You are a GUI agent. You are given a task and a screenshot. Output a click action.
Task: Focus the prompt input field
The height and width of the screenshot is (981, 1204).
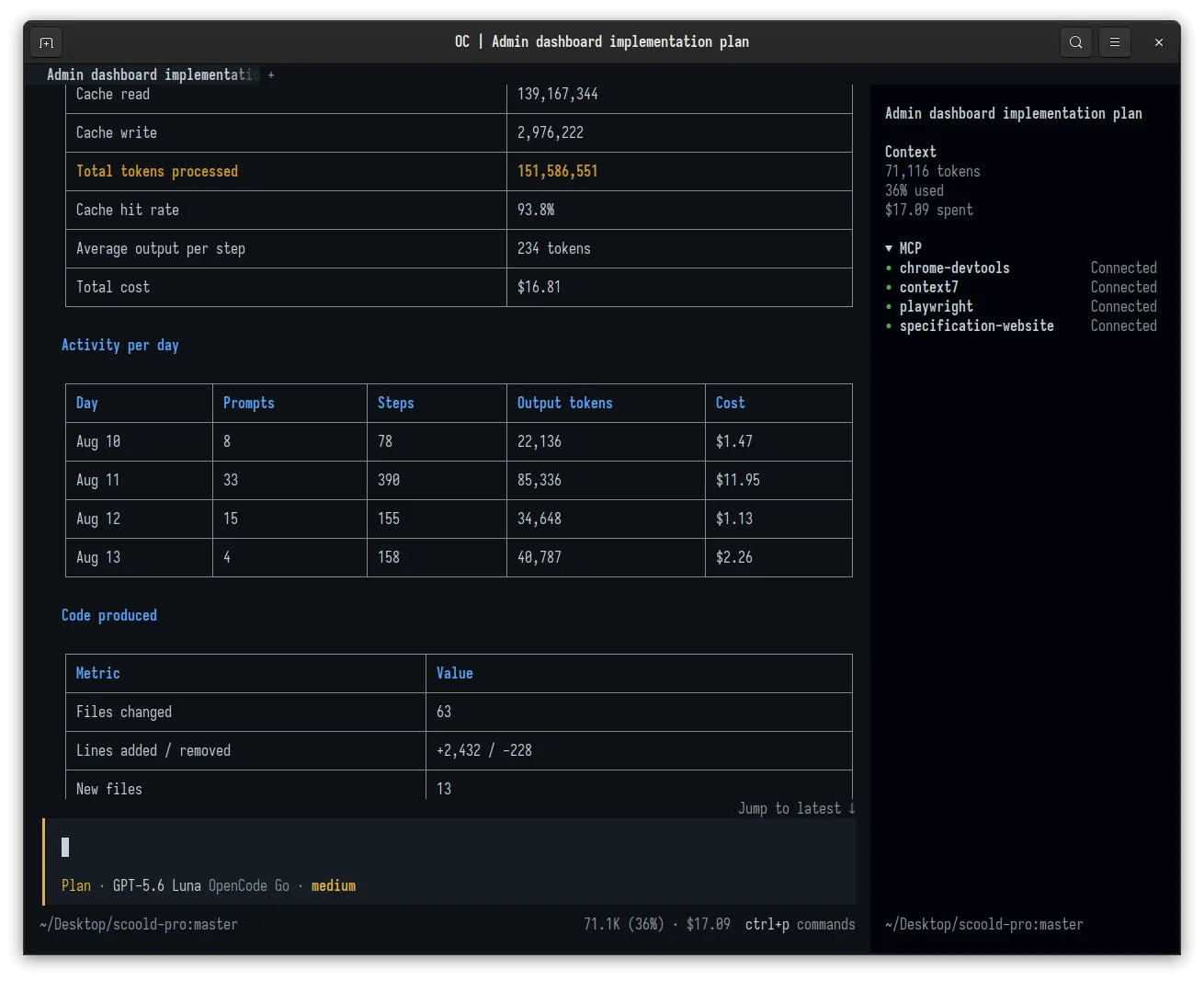pyautogui.click(x=450, y=847)
